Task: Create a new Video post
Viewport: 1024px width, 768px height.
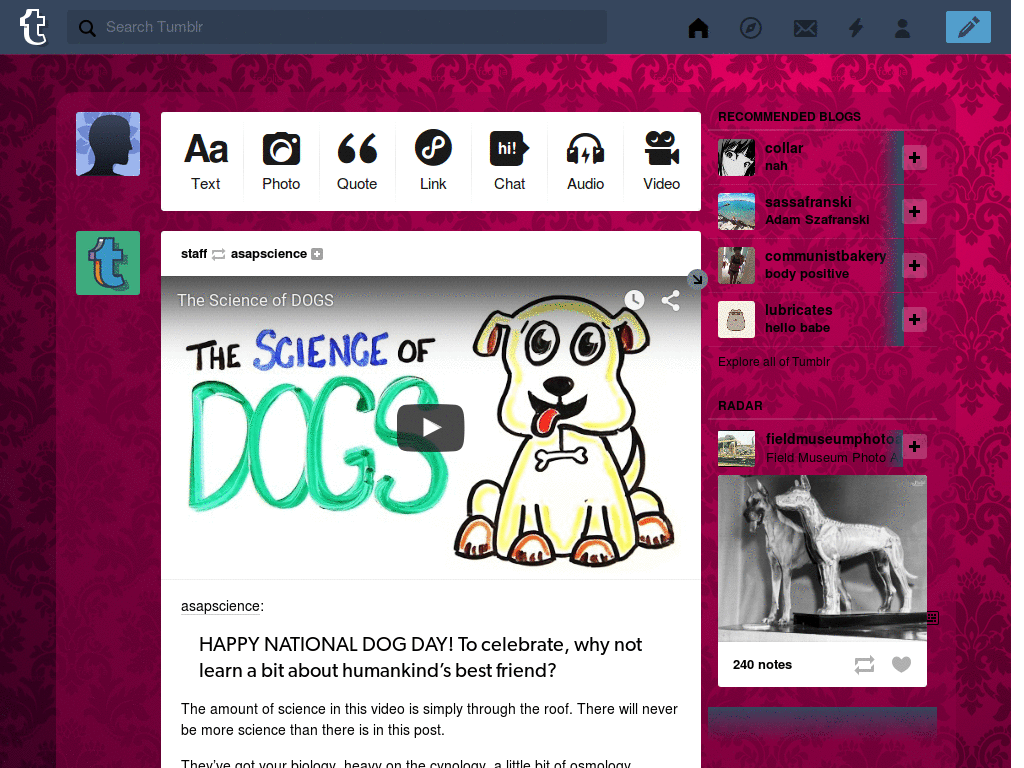Action: coord(662,161)
